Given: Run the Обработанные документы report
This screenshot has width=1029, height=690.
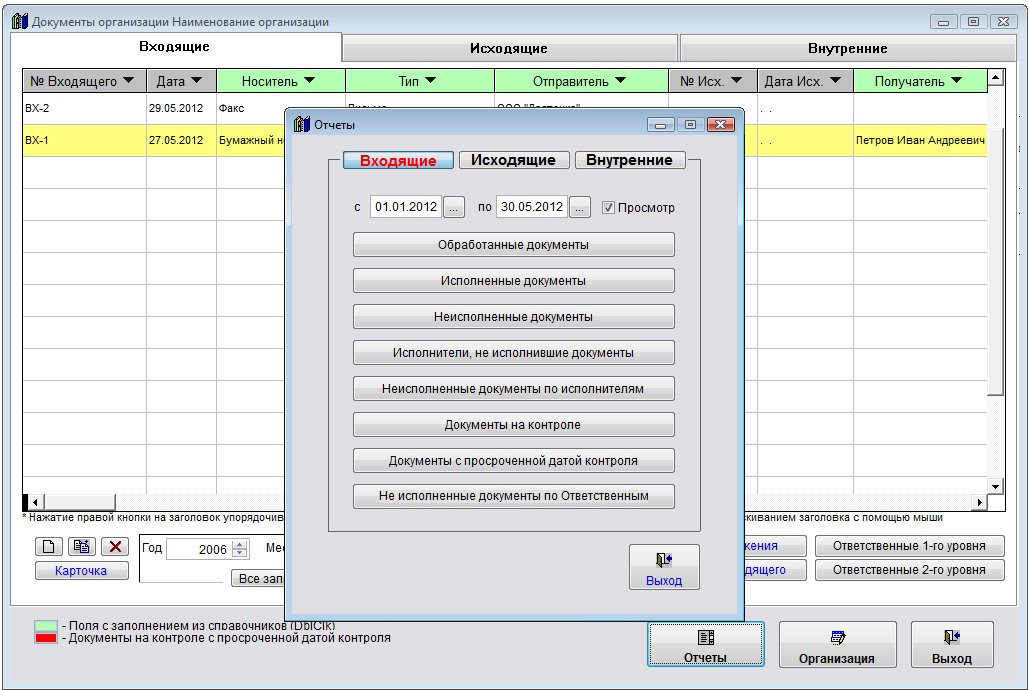Looking at the screenshot, I should [x=514, y=245].
